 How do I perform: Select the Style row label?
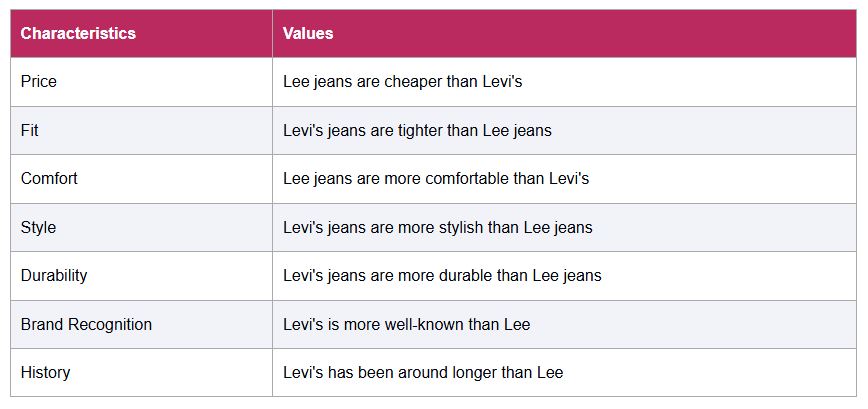pyautogui.click(x=38, y=227)
